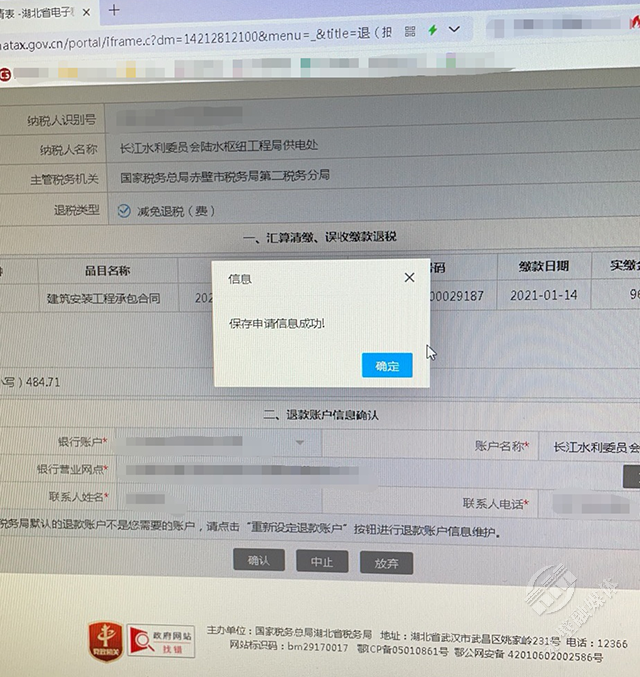Close the 湖北省电子 browser tab
This screenshot has width=640, height=677.
86,13
